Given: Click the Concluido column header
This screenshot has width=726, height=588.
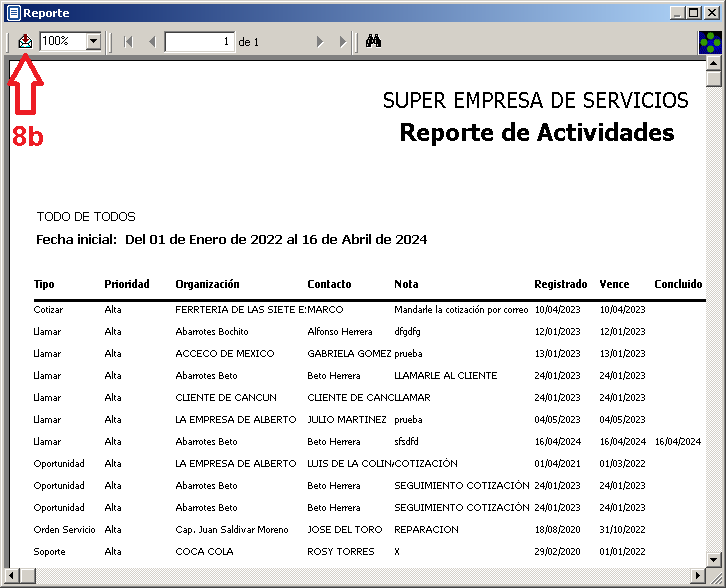Looking at the screenshot, I should pyautogui.click(x=678, y=284).
